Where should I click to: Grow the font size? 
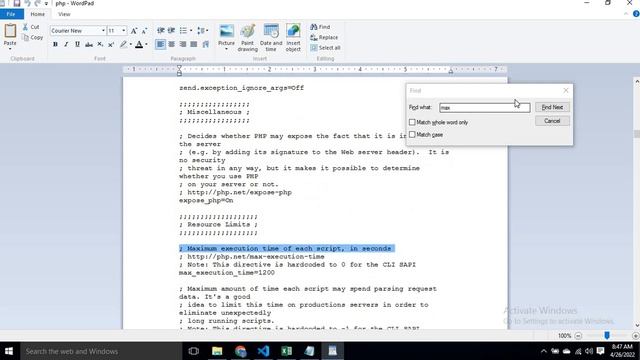134,31
